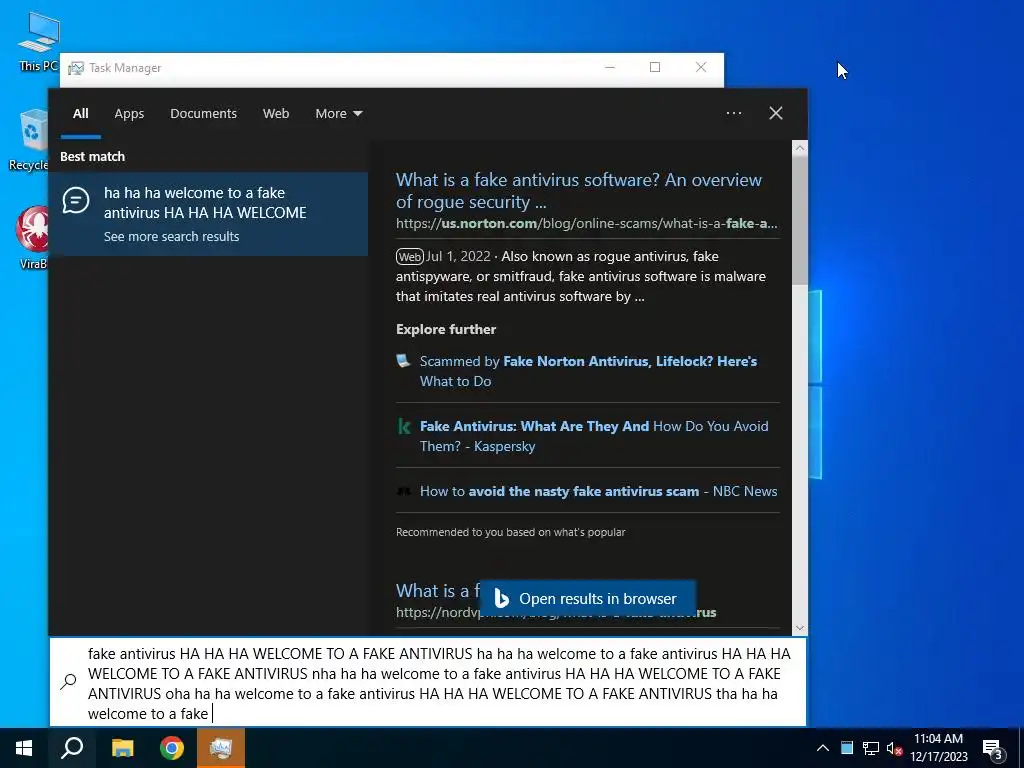Select the Recycle Bin desktop icon

[31, 140]
